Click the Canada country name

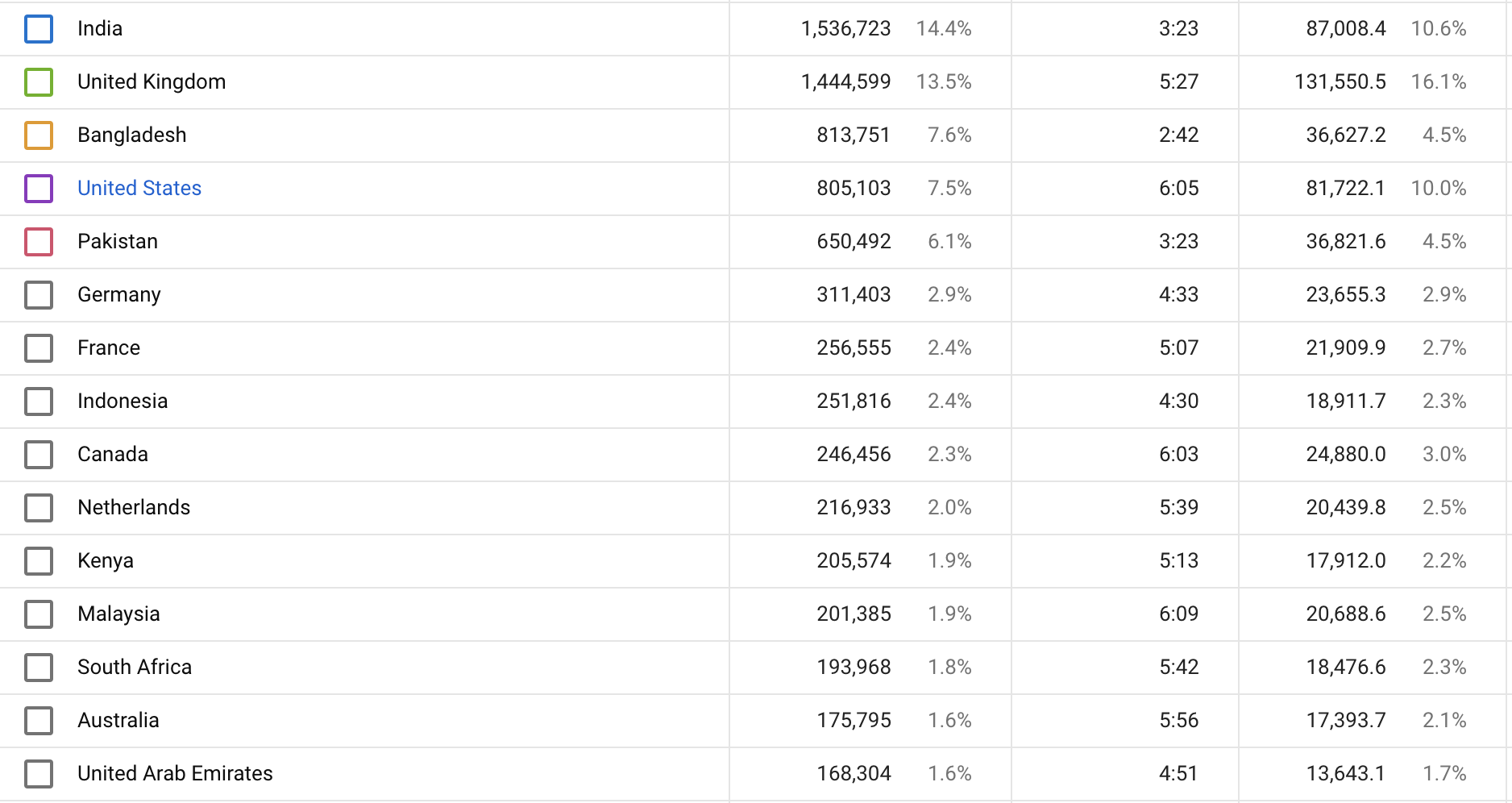[x=113, y=455]
